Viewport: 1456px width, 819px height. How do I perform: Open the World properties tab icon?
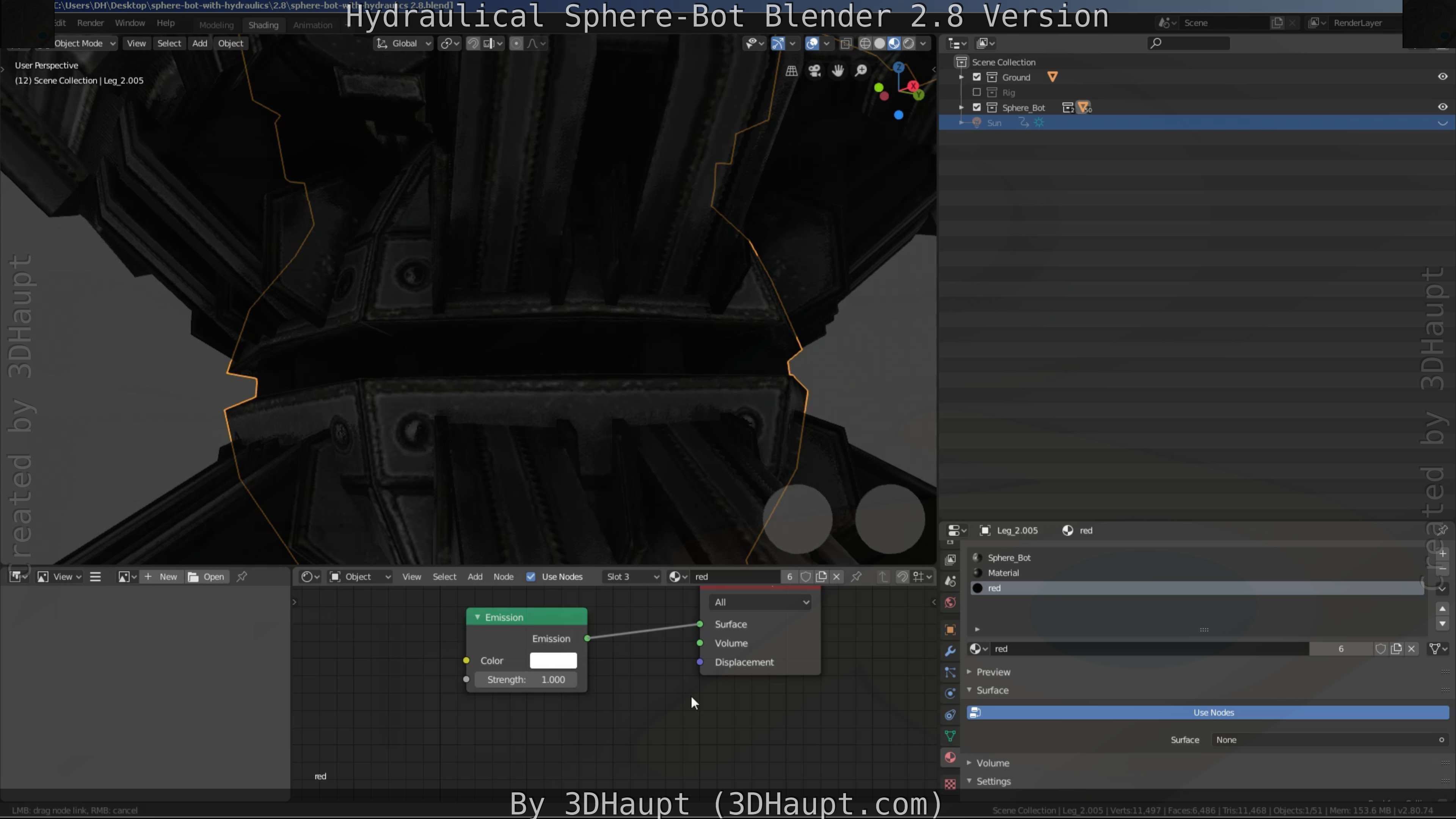pos(950,602)
